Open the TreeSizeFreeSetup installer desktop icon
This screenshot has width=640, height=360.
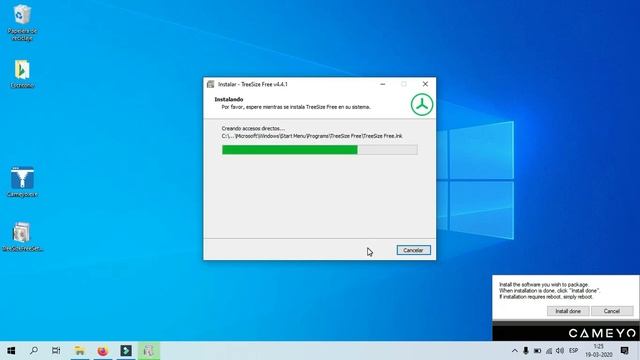tap(22, 236)
